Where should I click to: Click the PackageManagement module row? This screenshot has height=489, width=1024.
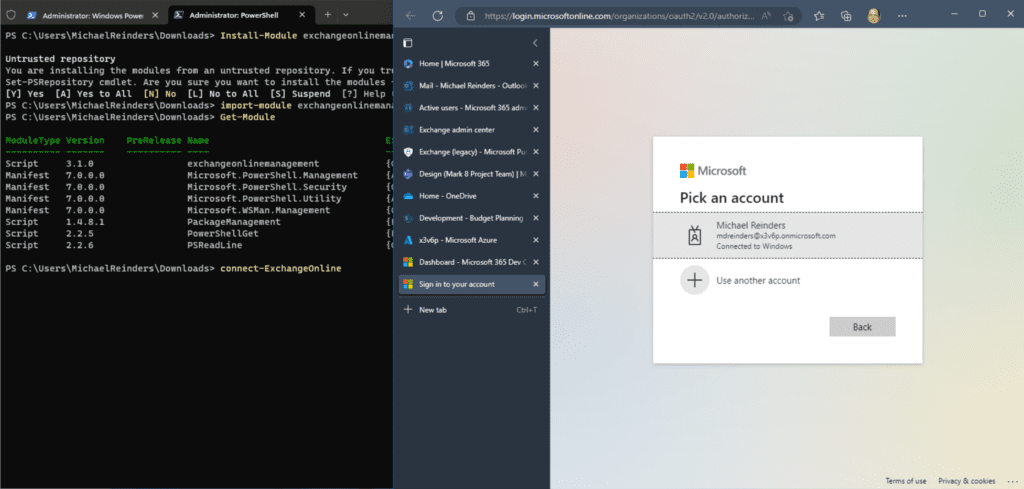coord(199,221)
